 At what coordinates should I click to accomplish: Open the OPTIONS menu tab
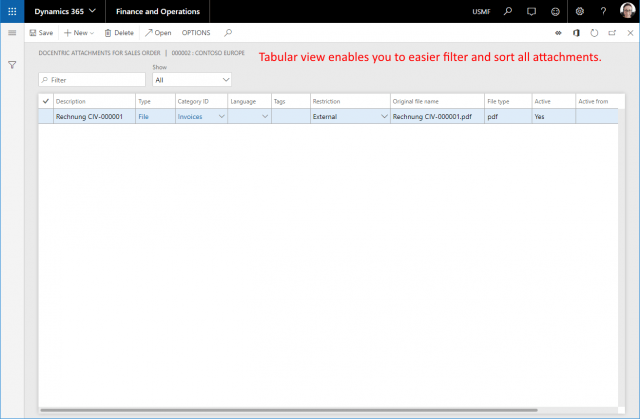196,33
